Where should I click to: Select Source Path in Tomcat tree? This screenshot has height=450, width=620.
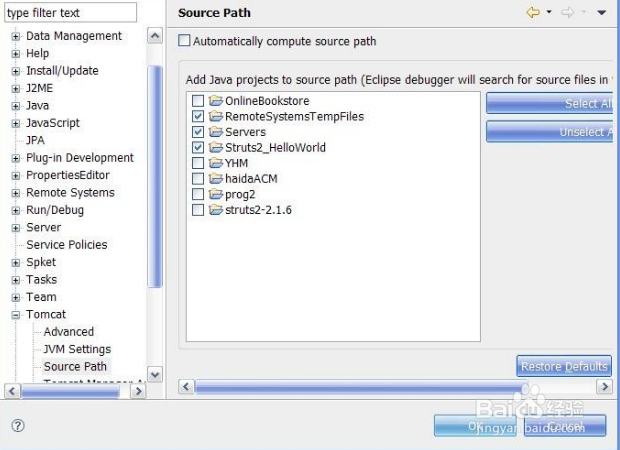point(75,367)
